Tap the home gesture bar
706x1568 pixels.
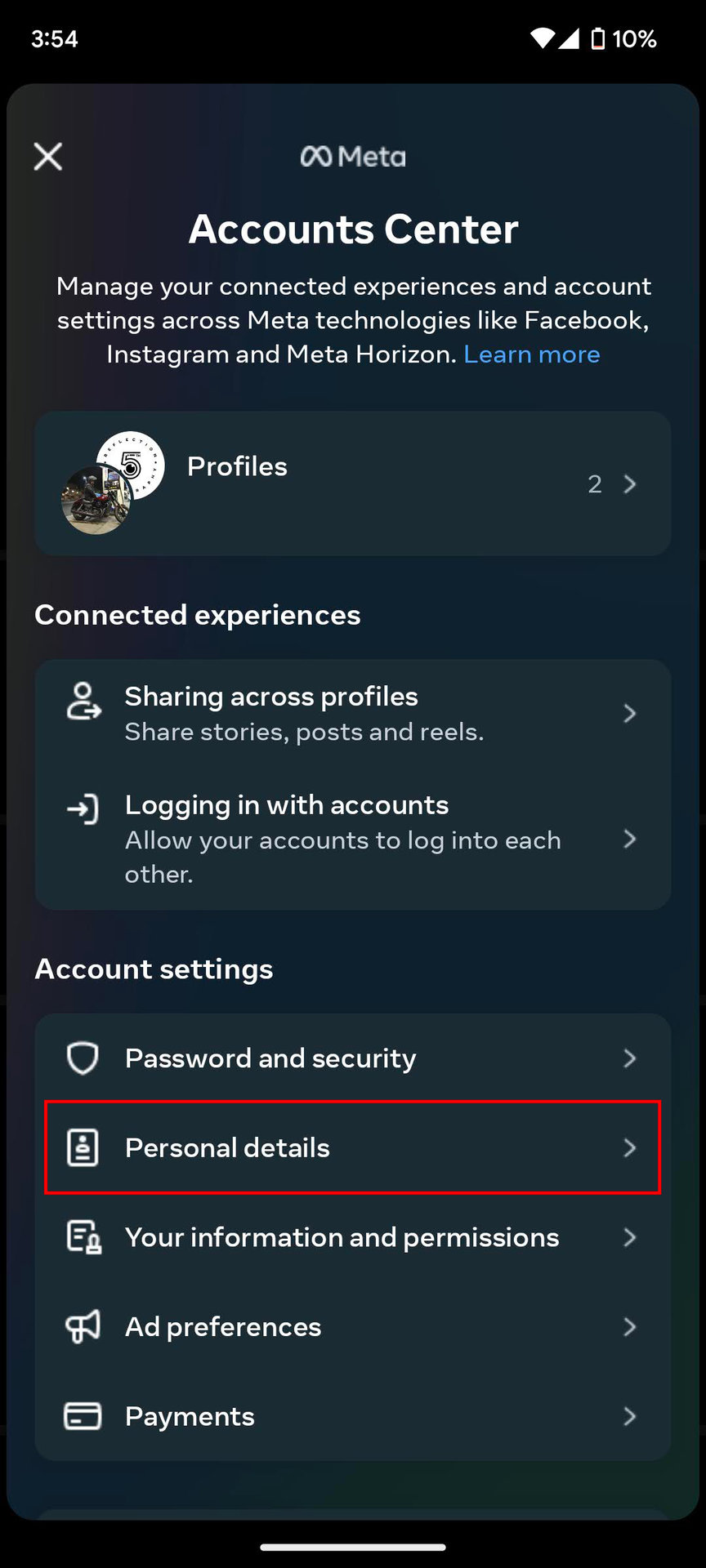[353, 1547]
